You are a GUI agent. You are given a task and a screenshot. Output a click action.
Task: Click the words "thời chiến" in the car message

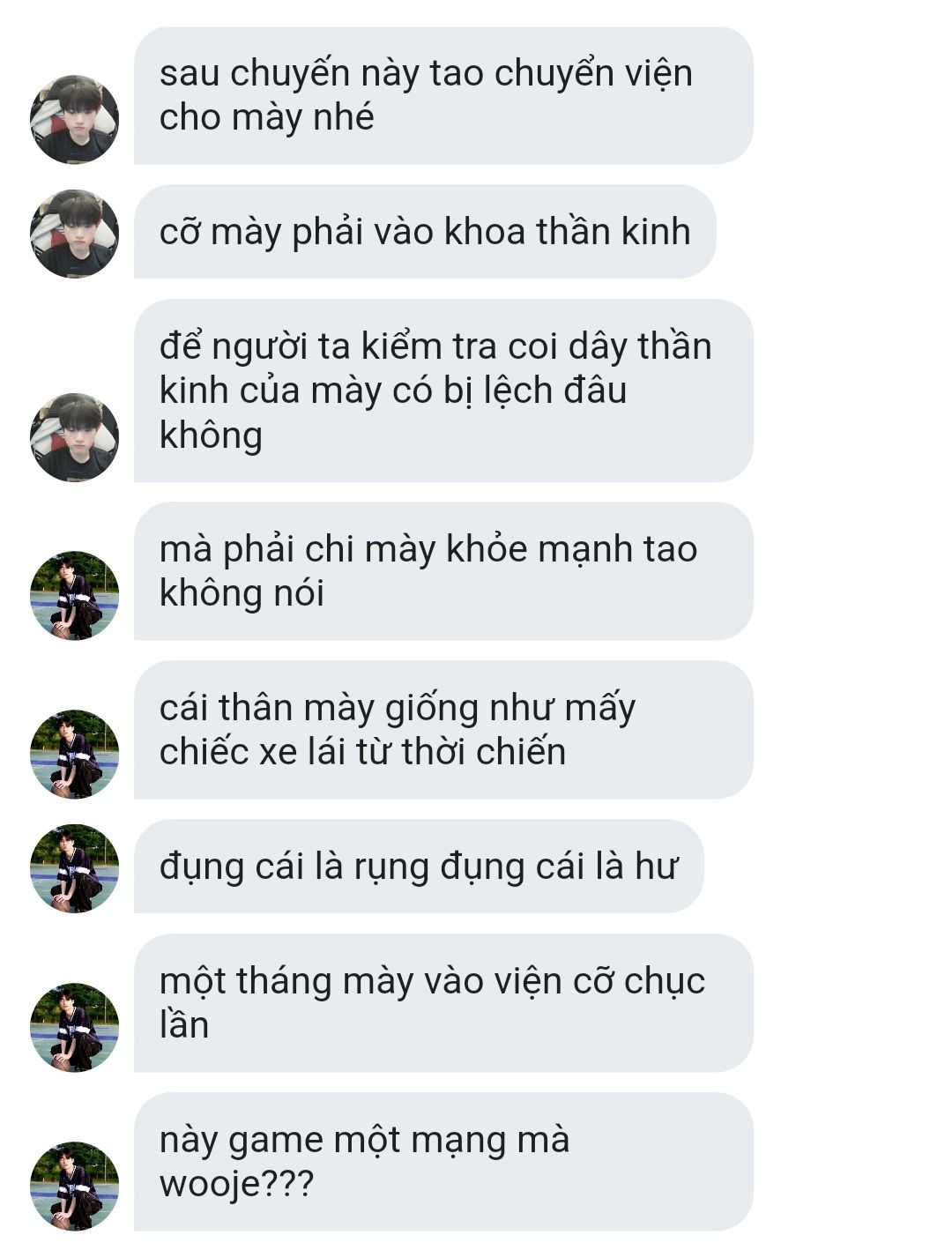pyautogui.click(x=484, y=752)
